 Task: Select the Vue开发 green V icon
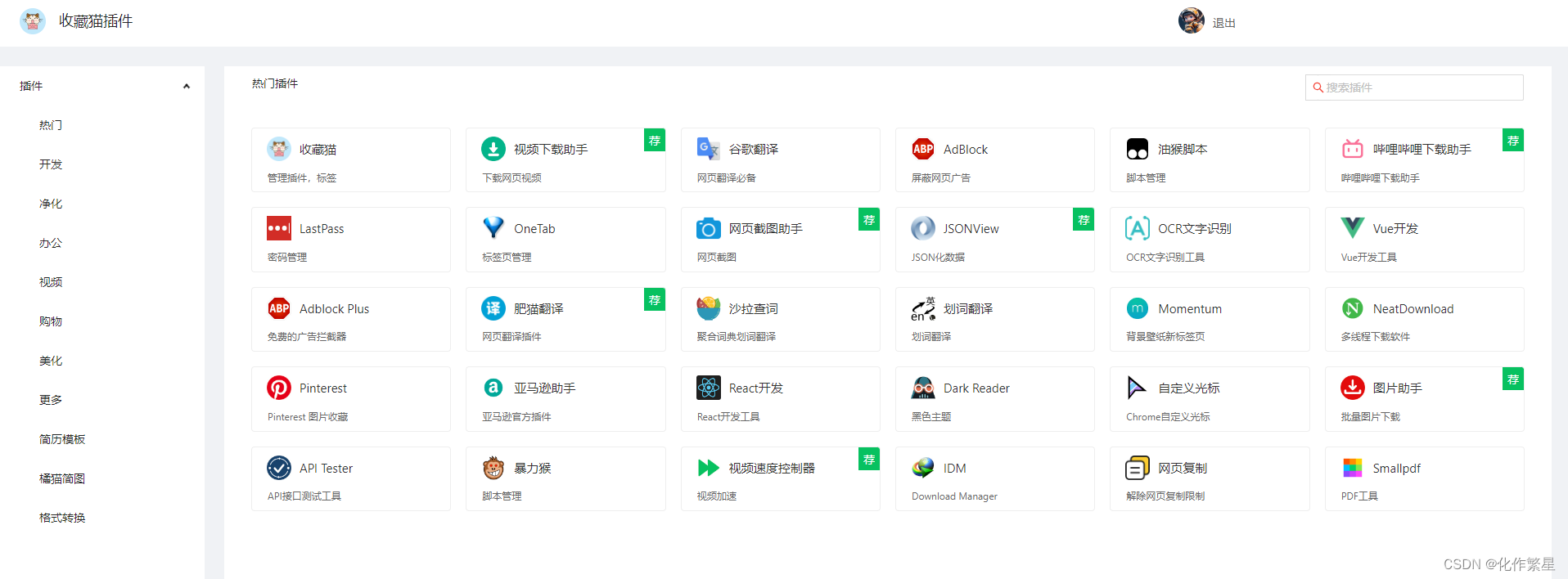tap(1353, 228)
